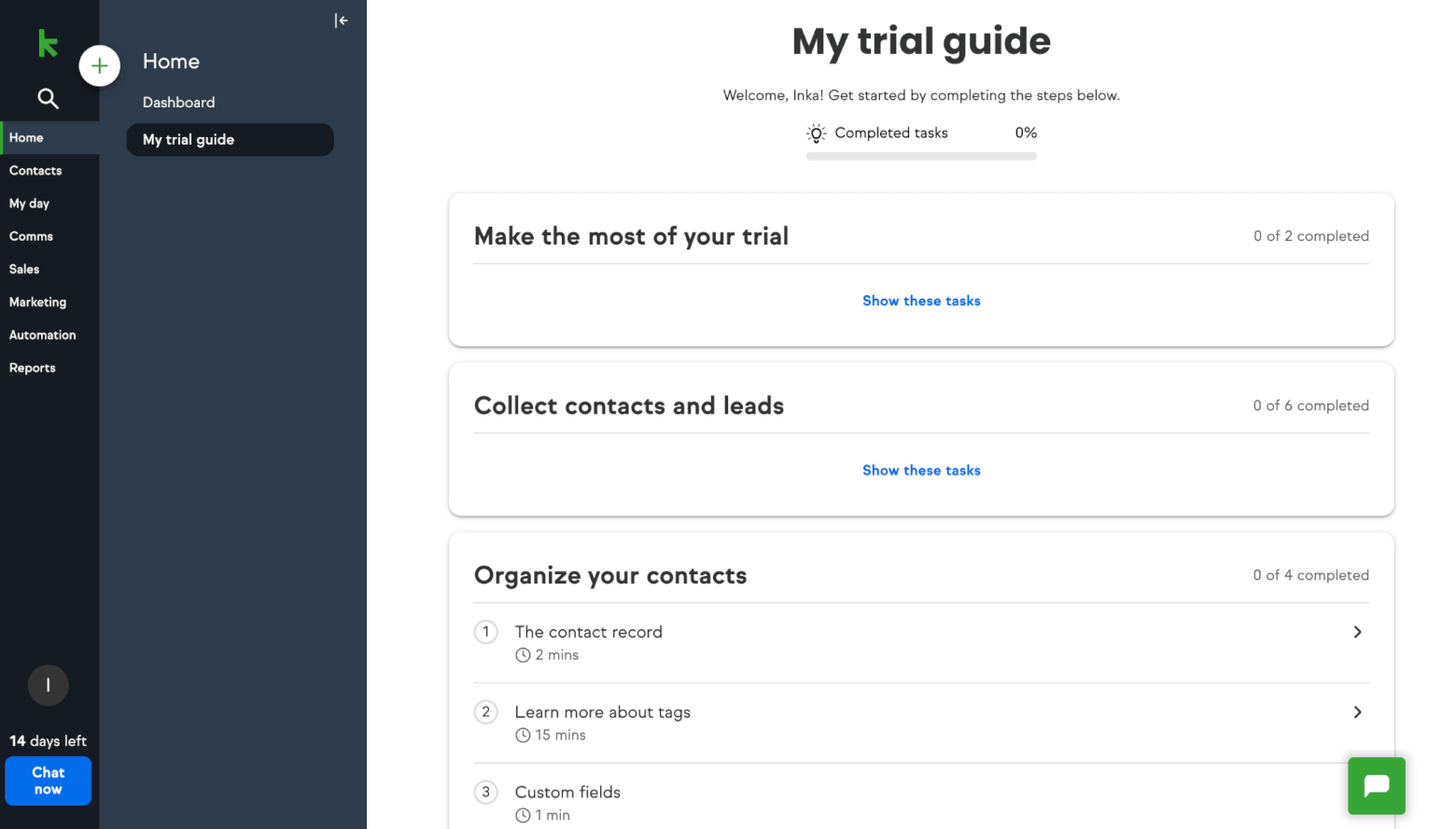The height and width of the screenshot is (829, 1456).
Task: Select My trial guide in the menu
Action: click(x=188, y=139)
